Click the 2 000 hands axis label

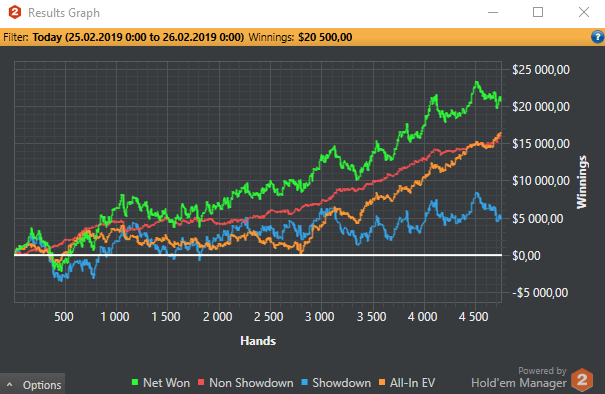[x=217, y=317]
